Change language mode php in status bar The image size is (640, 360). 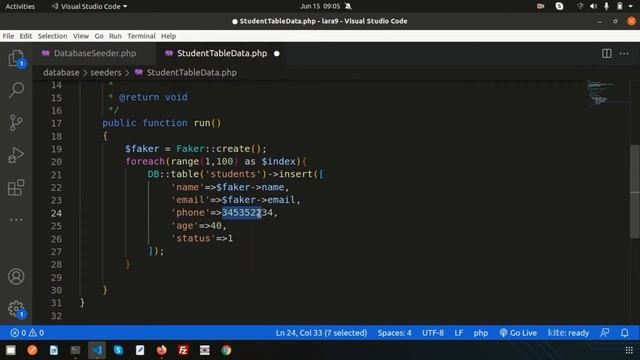click(x=481, y=333)
